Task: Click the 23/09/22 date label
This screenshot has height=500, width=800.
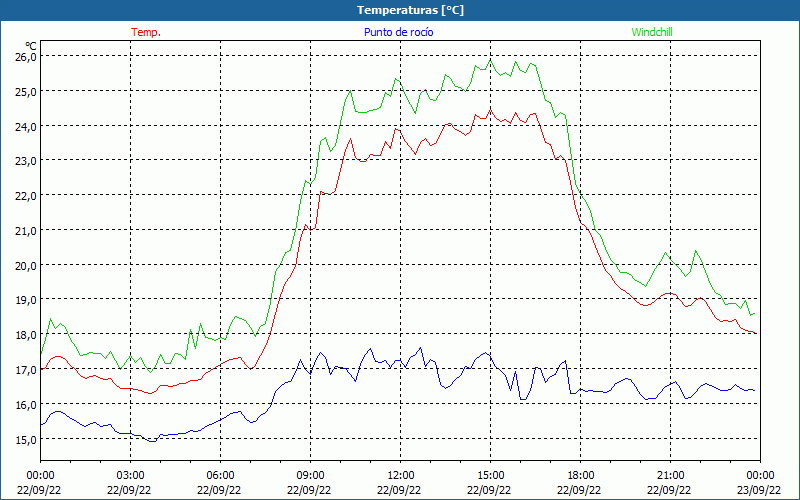Action: (759, 490)
